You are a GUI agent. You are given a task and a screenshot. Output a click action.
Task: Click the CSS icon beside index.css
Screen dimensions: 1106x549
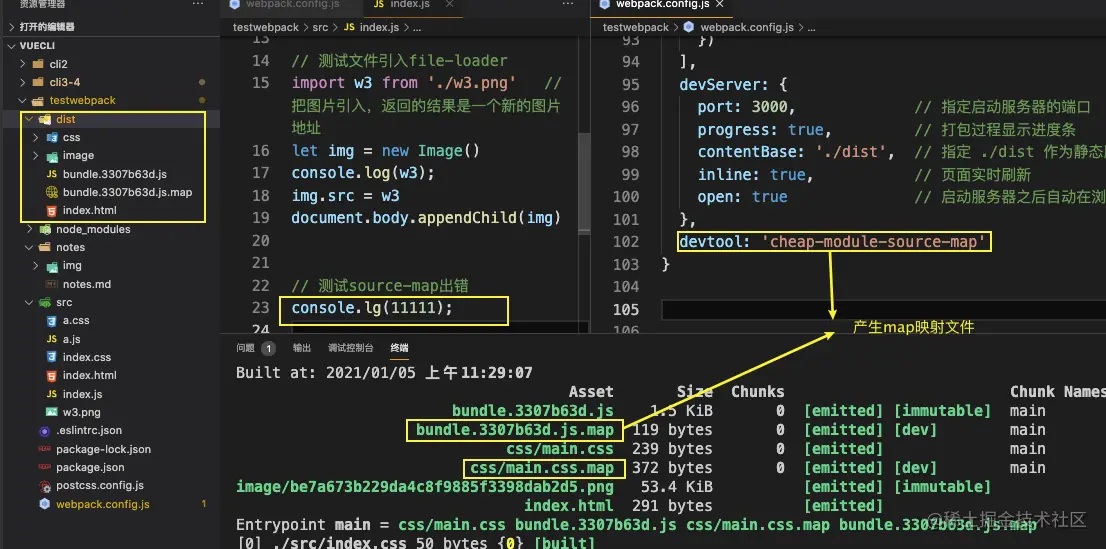pyautogui.click(x=51, y=357)
